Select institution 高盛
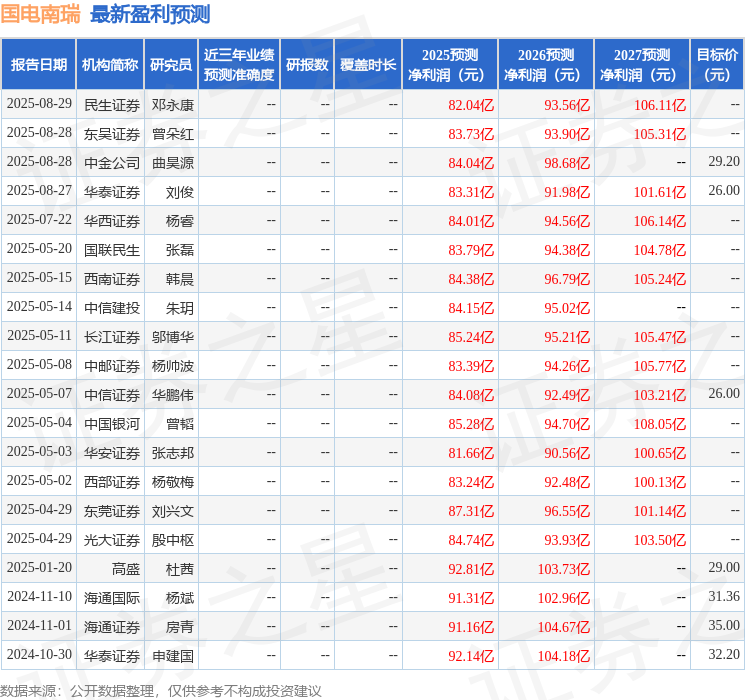The height and width of the screenshot is (700, 745). click(x=126, y=569)
